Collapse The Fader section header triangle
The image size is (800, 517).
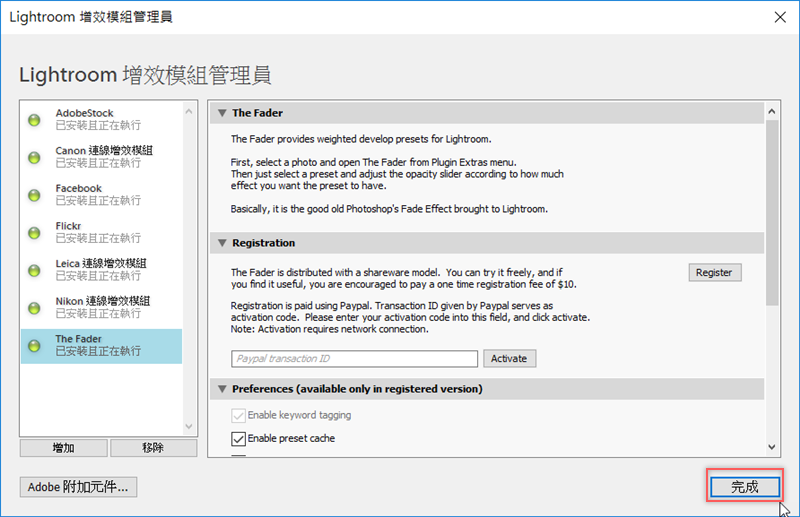tap(222, 113)
